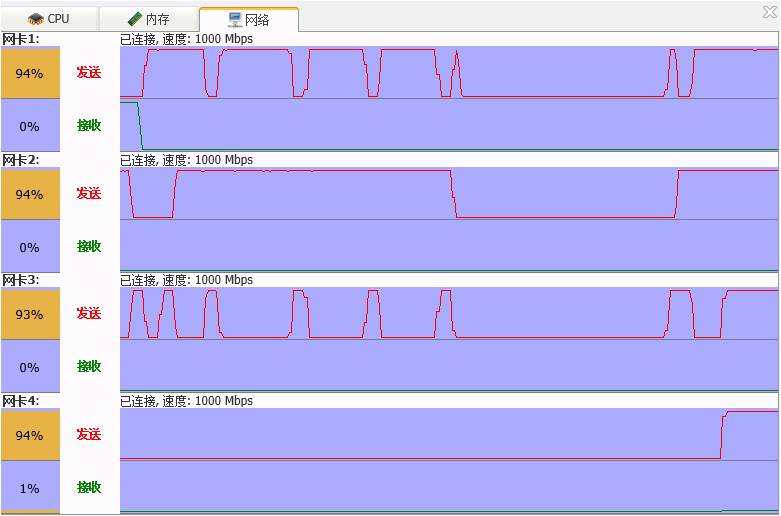Click the memory stick icon
Viewport: 781px width, 516px height.
tap(135, 19)
